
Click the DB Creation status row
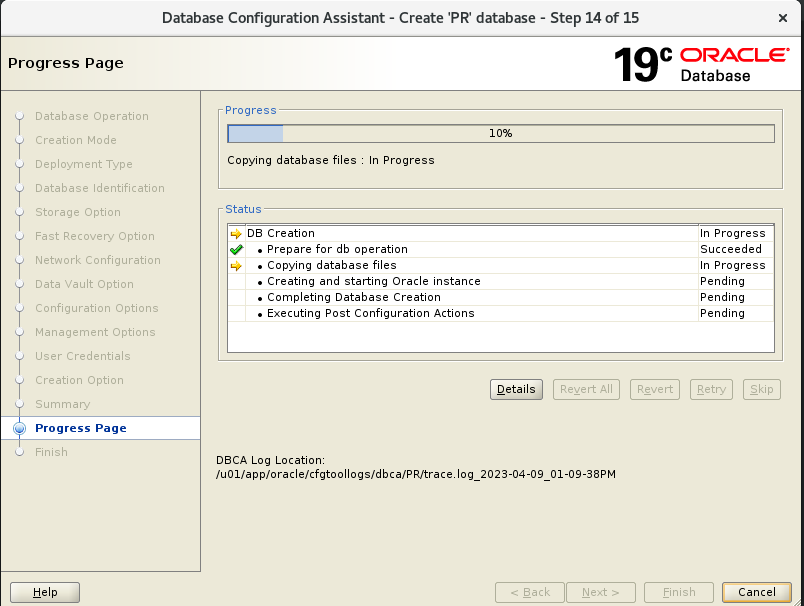point(500,233)
